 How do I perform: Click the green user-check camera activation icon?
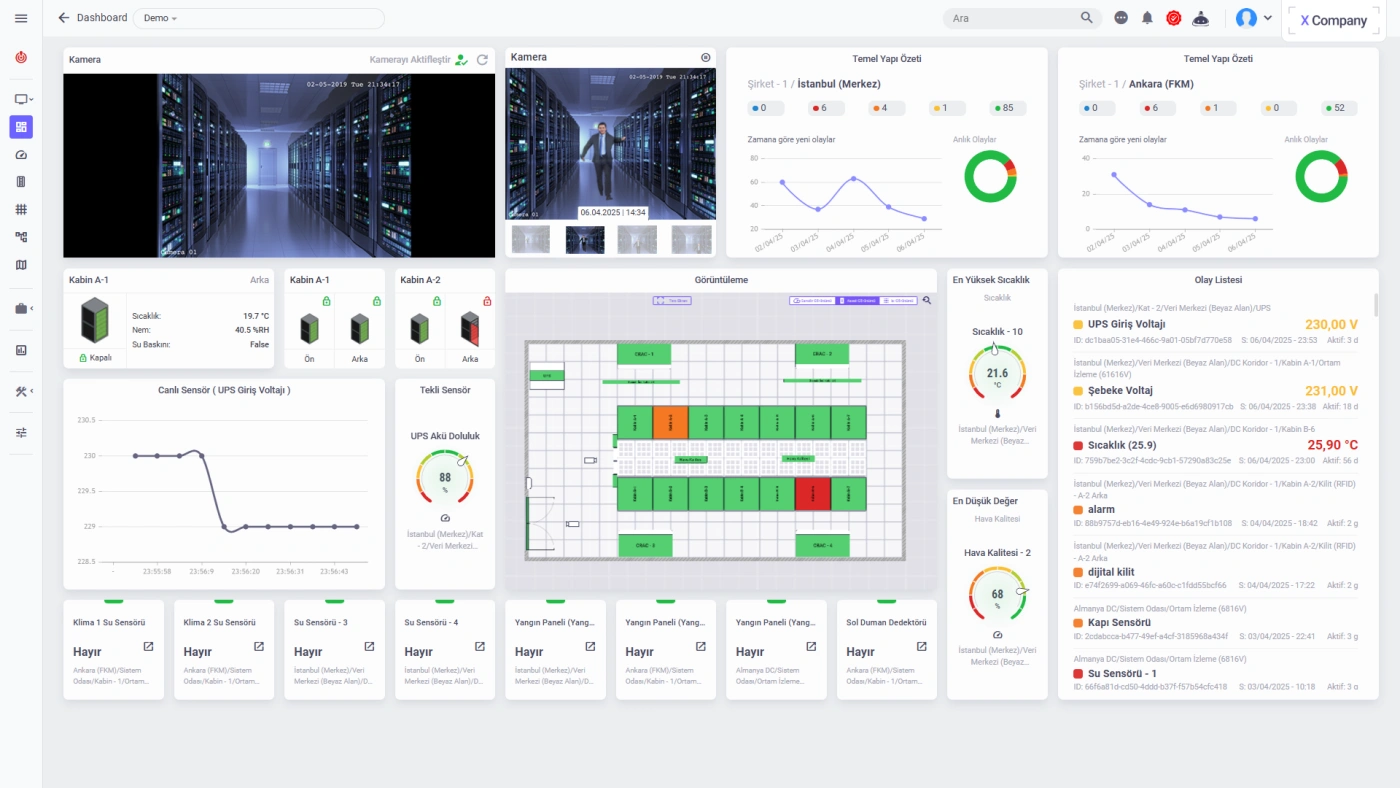461,60
